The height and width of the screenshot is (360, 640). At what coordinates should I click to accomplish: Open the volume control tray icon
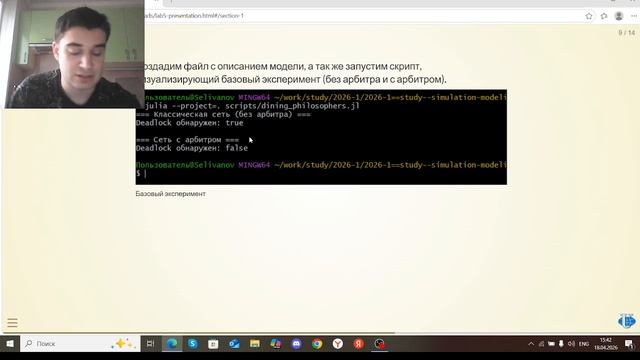click(x=571, y=344)
